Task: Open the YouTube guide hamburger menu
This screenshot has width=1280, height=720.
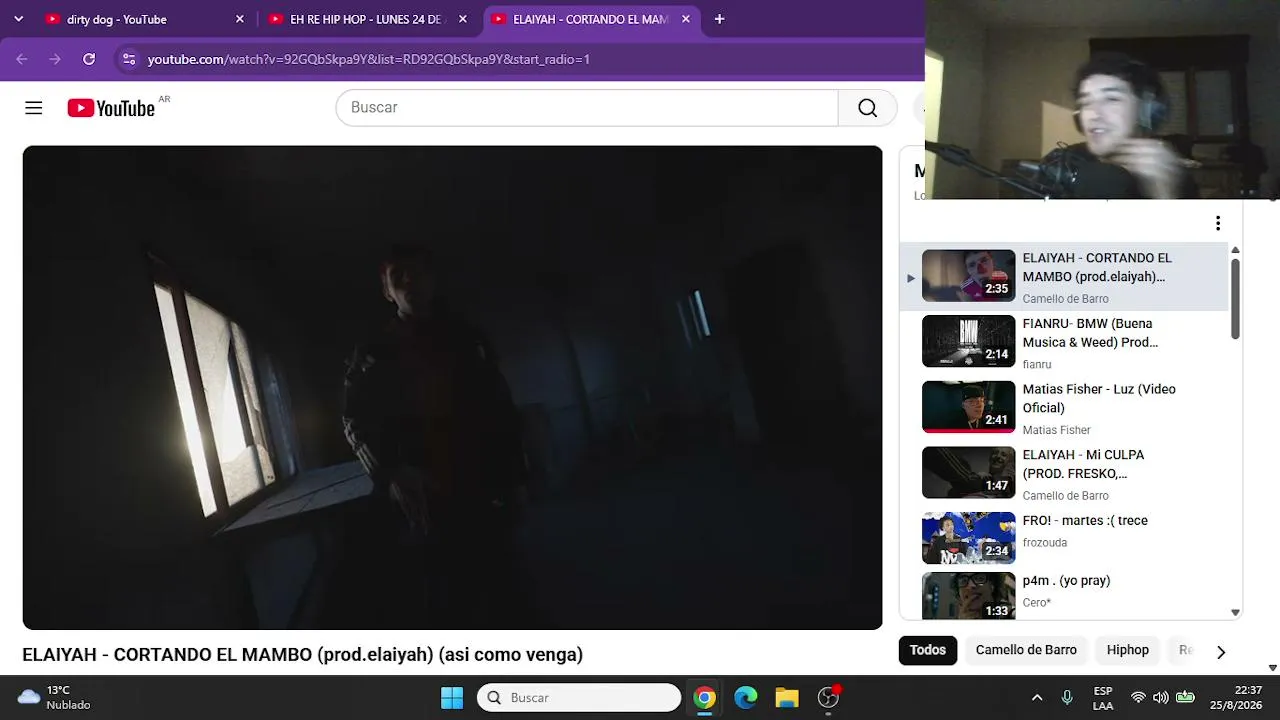Action: point(34,108)
